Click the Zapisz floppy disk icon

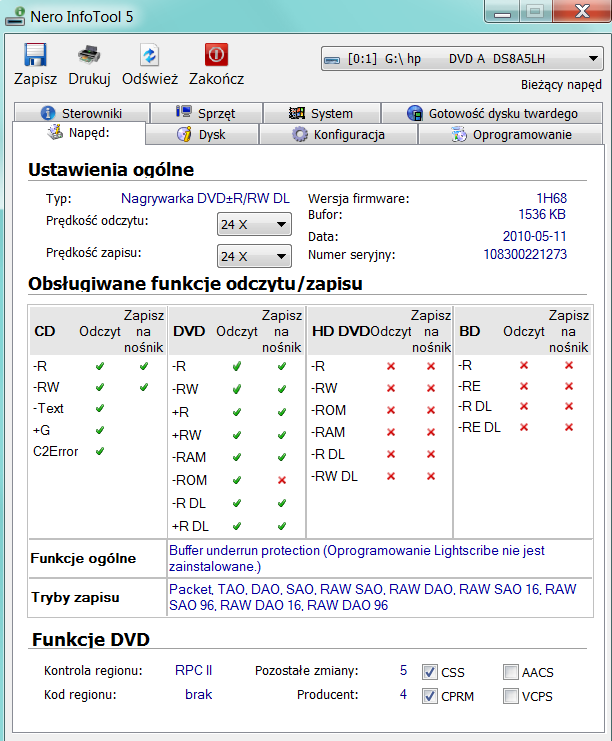(35, 55)
